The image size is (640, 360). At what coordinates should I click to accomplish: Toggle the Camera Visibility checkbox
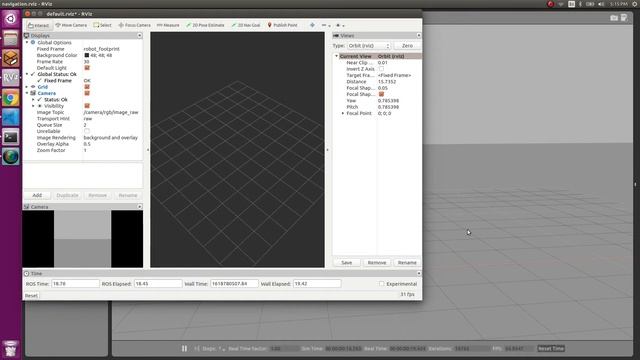[x=87, y=106]
